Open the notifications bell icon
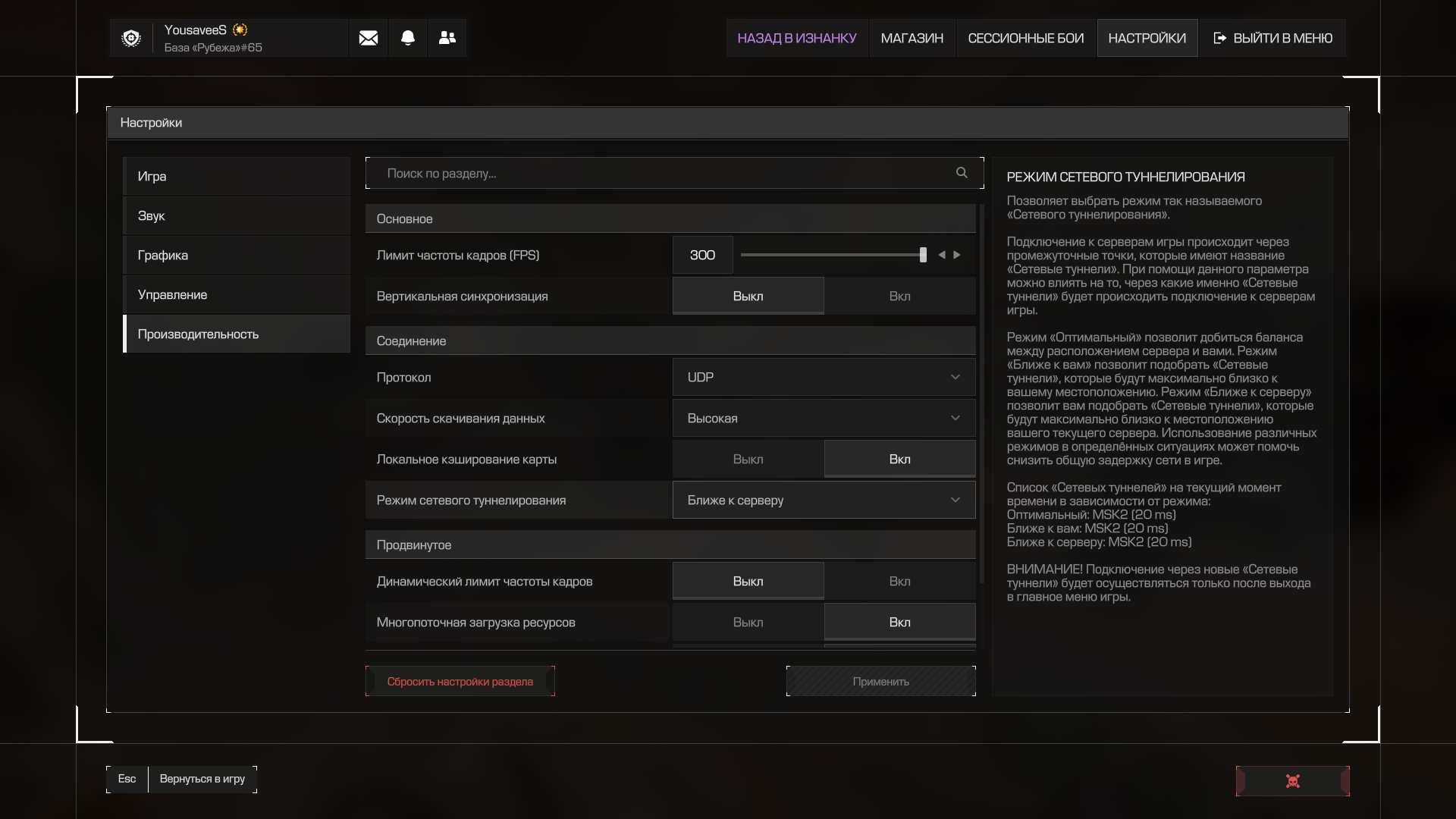 coord(408,38)
